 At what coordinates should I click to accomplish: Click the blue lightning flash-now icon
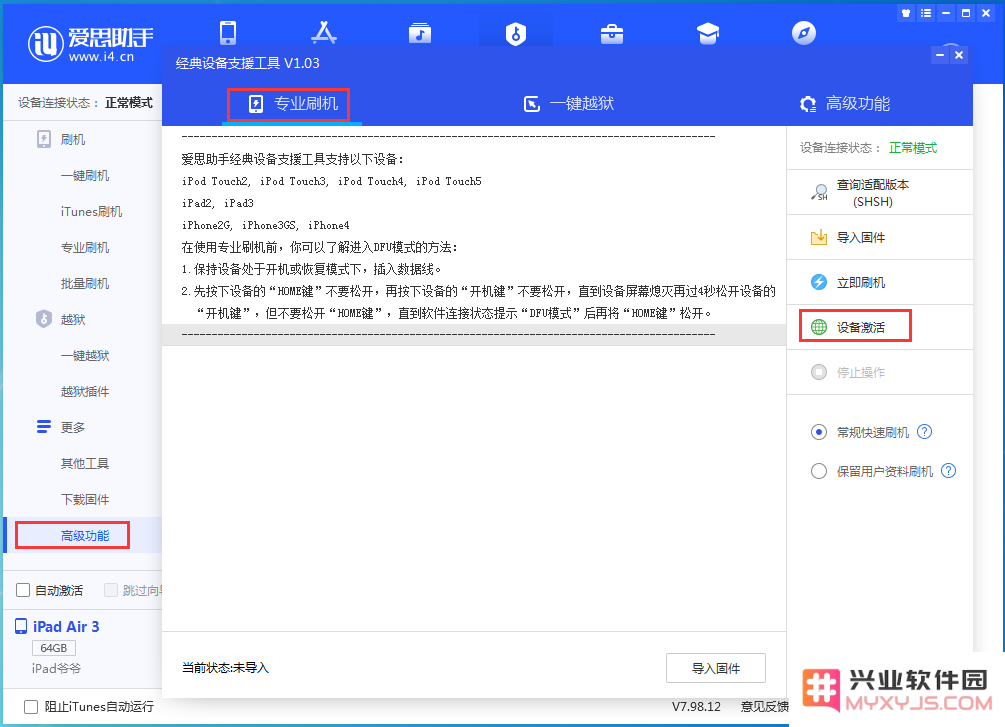tap(819, 282)
